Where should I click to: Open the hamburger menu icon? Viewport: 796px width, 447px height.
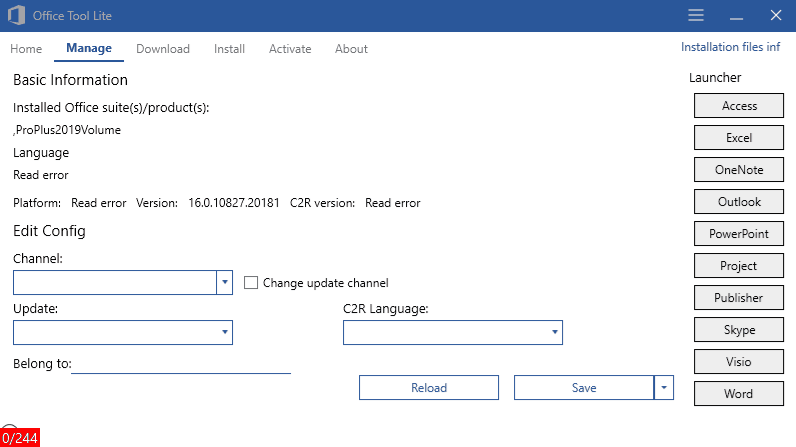point(696,15)
